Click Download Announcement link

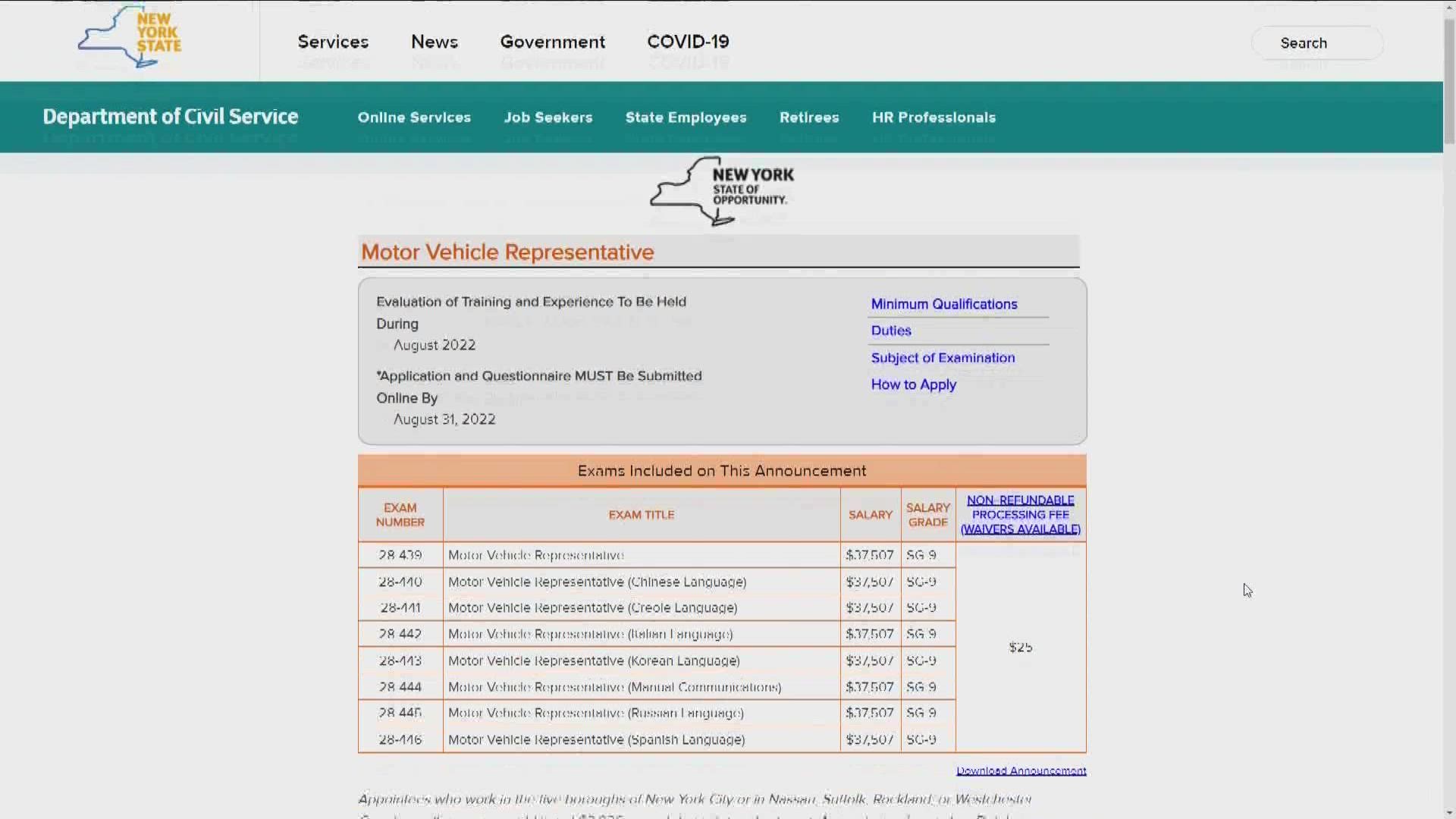(x=1021, y=770)
